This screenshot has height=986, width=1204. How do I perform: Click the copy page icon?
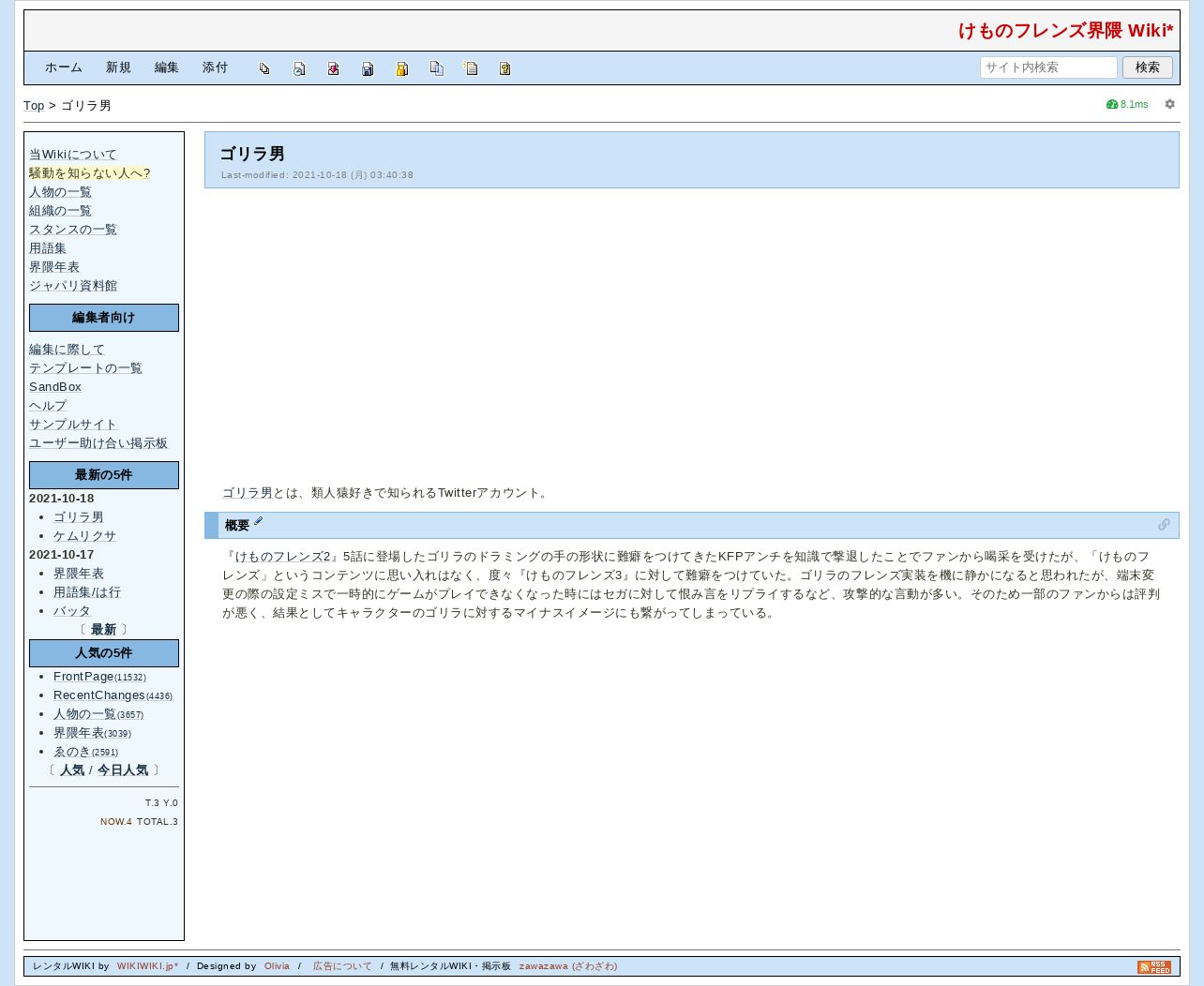tap(436, 68)
